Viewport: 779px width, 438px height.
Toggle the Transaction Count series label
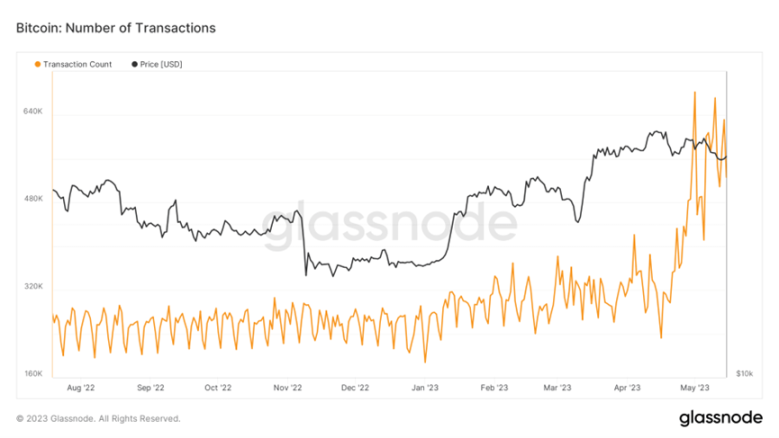[x=78, y=64]
